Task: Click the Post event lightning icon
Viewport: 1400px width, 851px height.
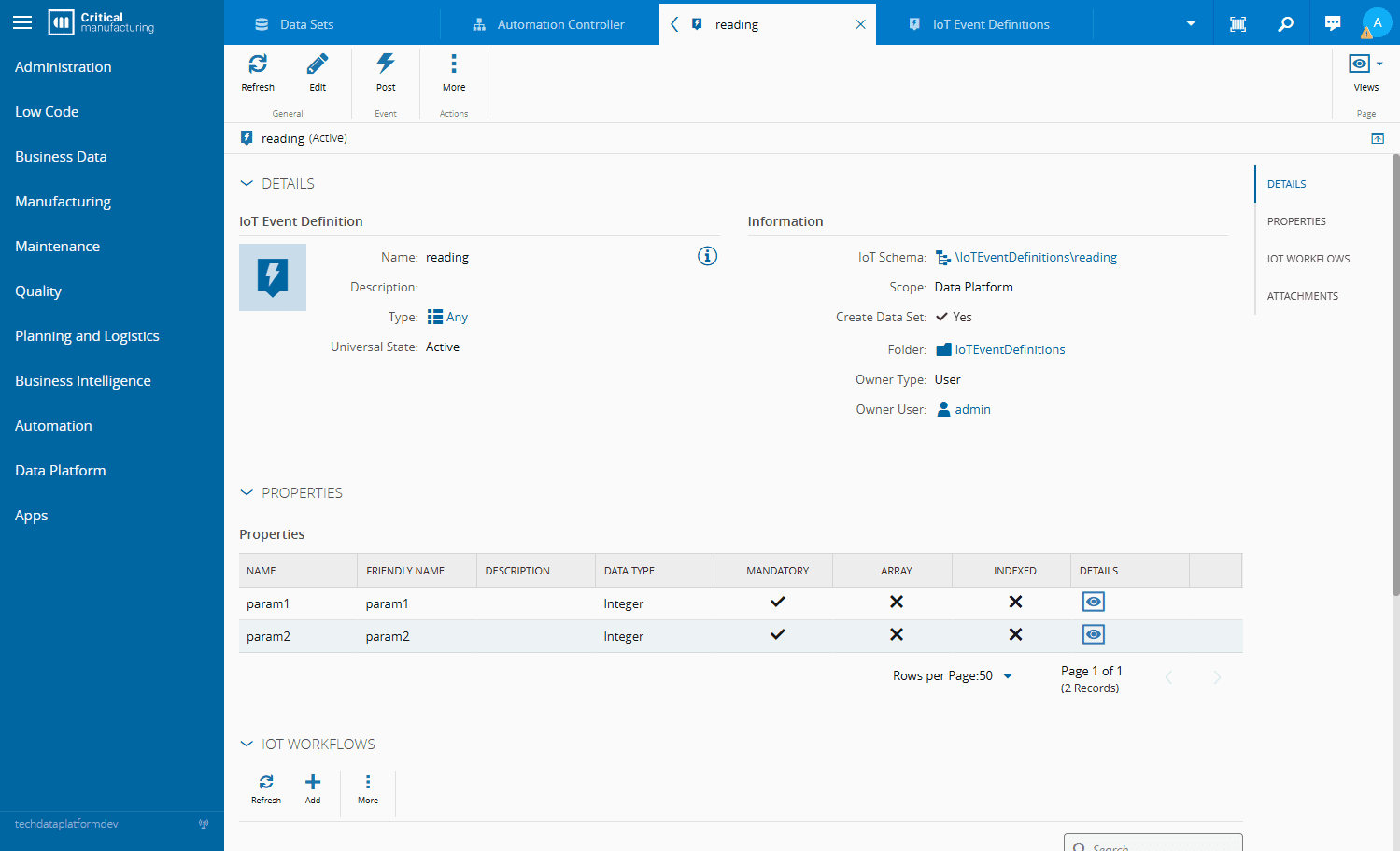Action: tap(386, 64)
